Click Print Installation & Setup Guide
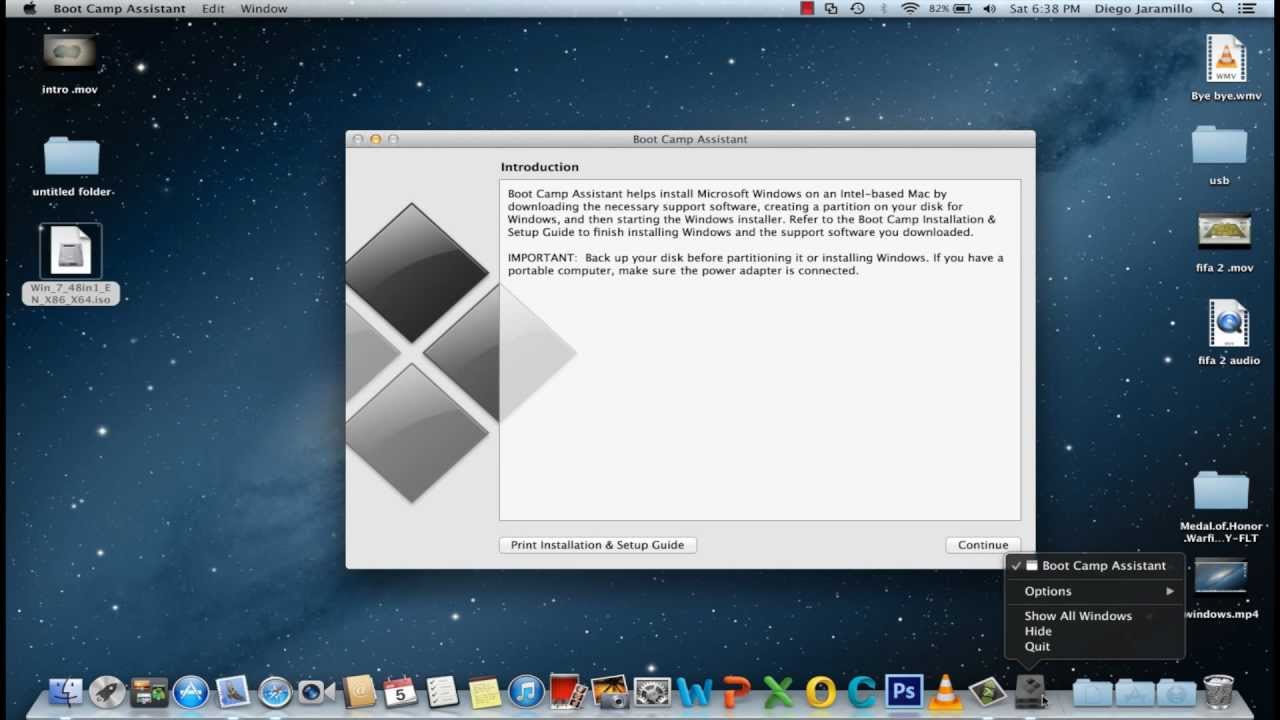The height and width of the screenshot is (720, 1280). click(597, 545)
